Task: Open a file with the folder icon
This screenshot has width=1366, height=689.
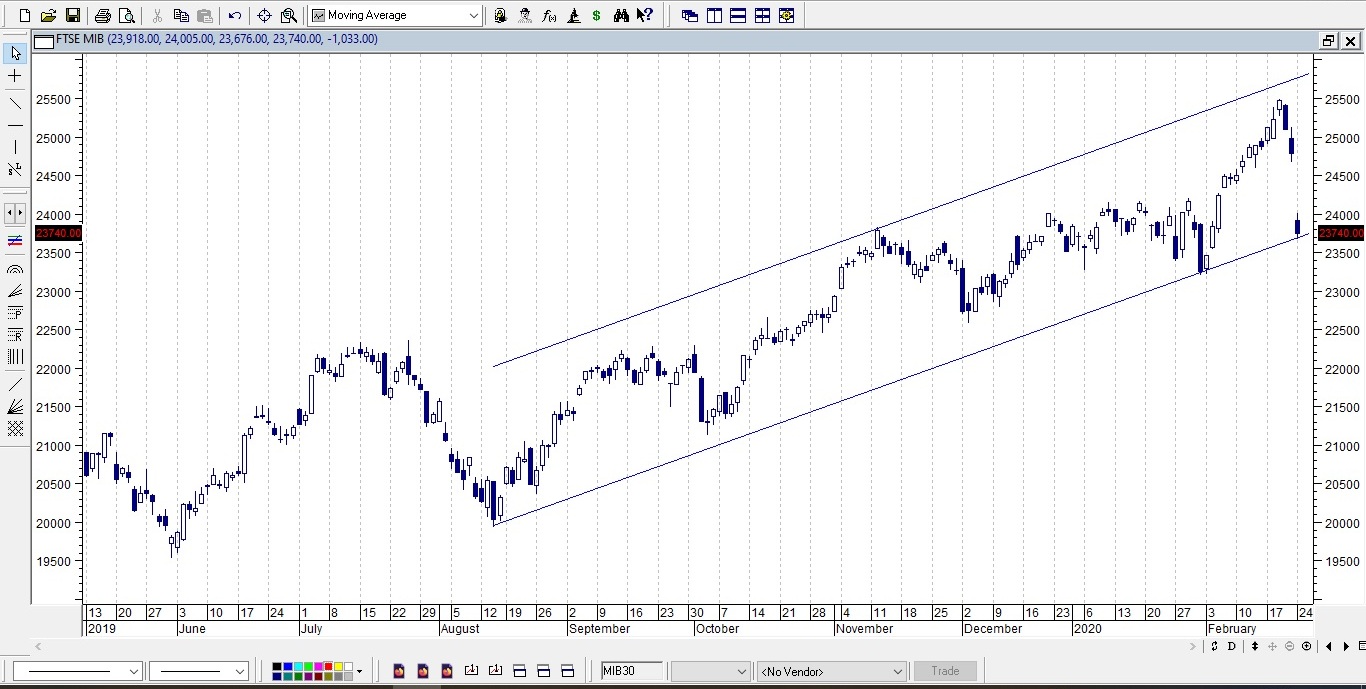Action: click(48, 15)
